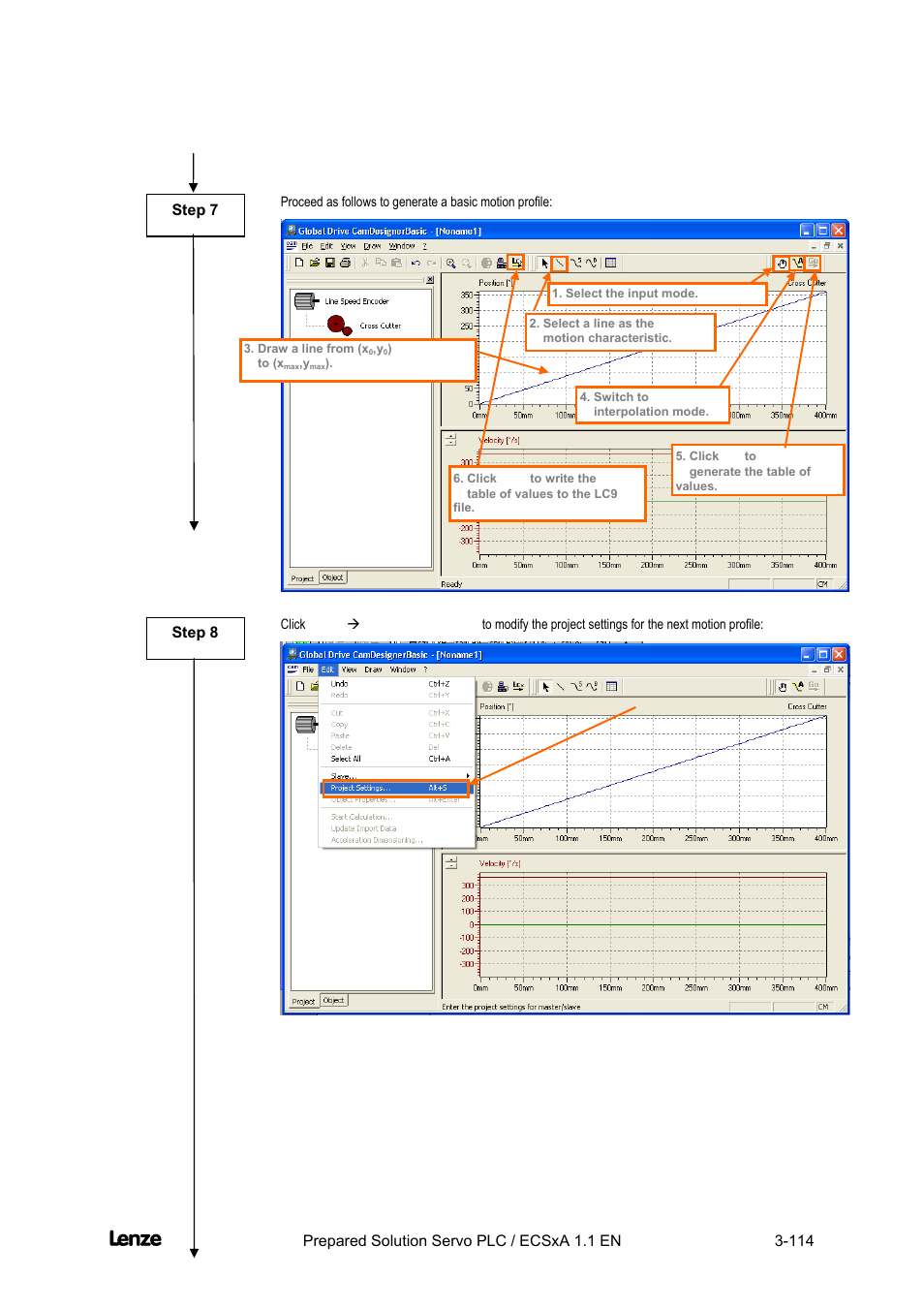Viewport: 924px width, 1308px height.
Task: Switch to interpolation mode icon in Step 7 window
Action: pos(797,263)
